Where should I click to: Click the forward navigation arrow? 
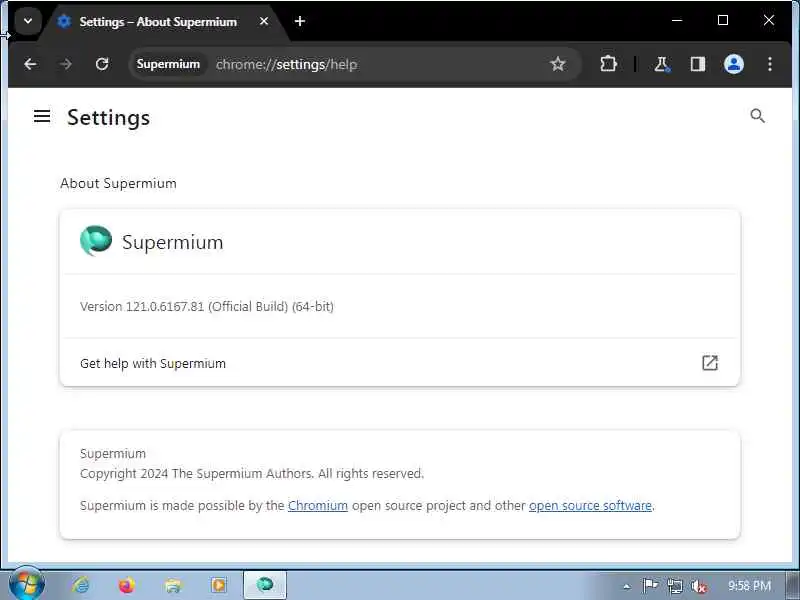(x=66, y=64)
